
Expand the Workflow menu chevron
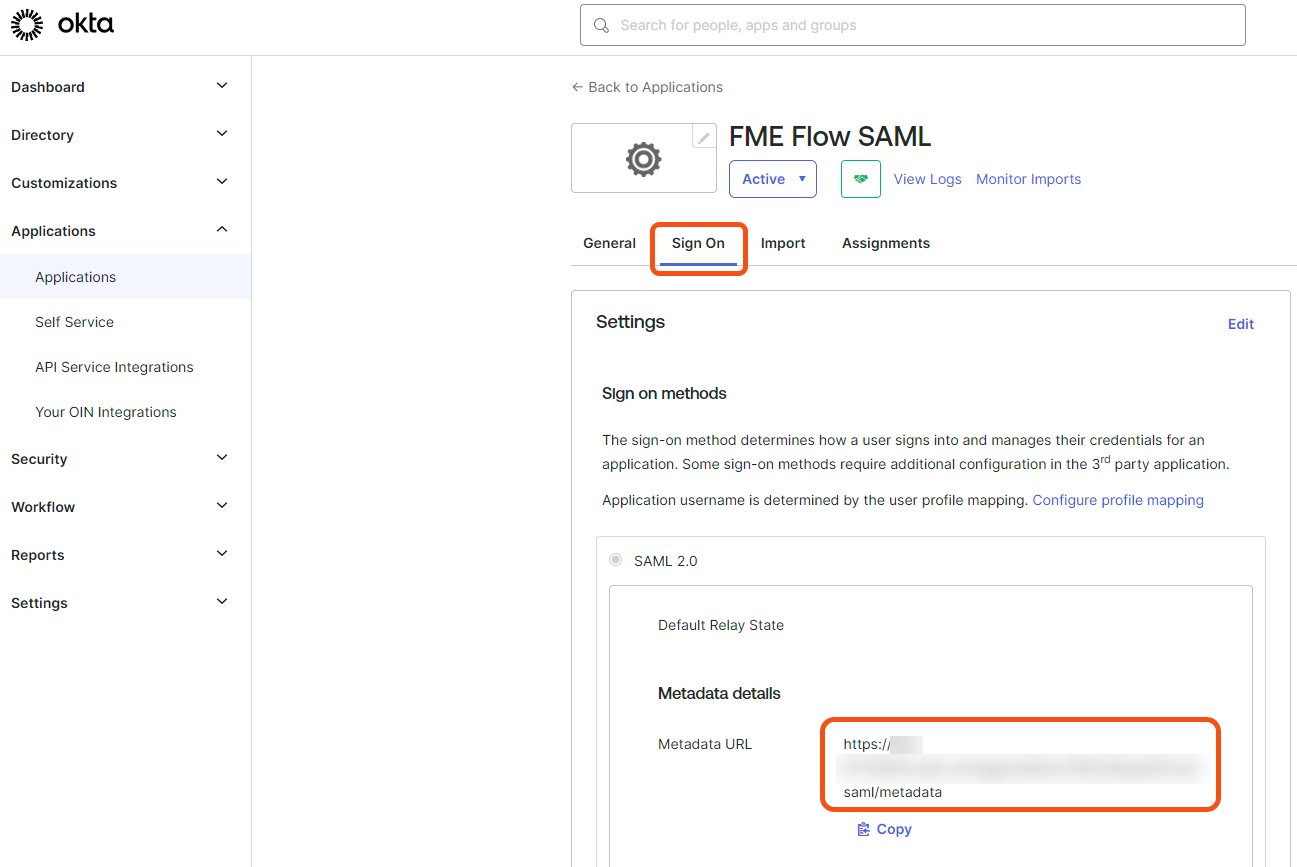coord(222,506)
